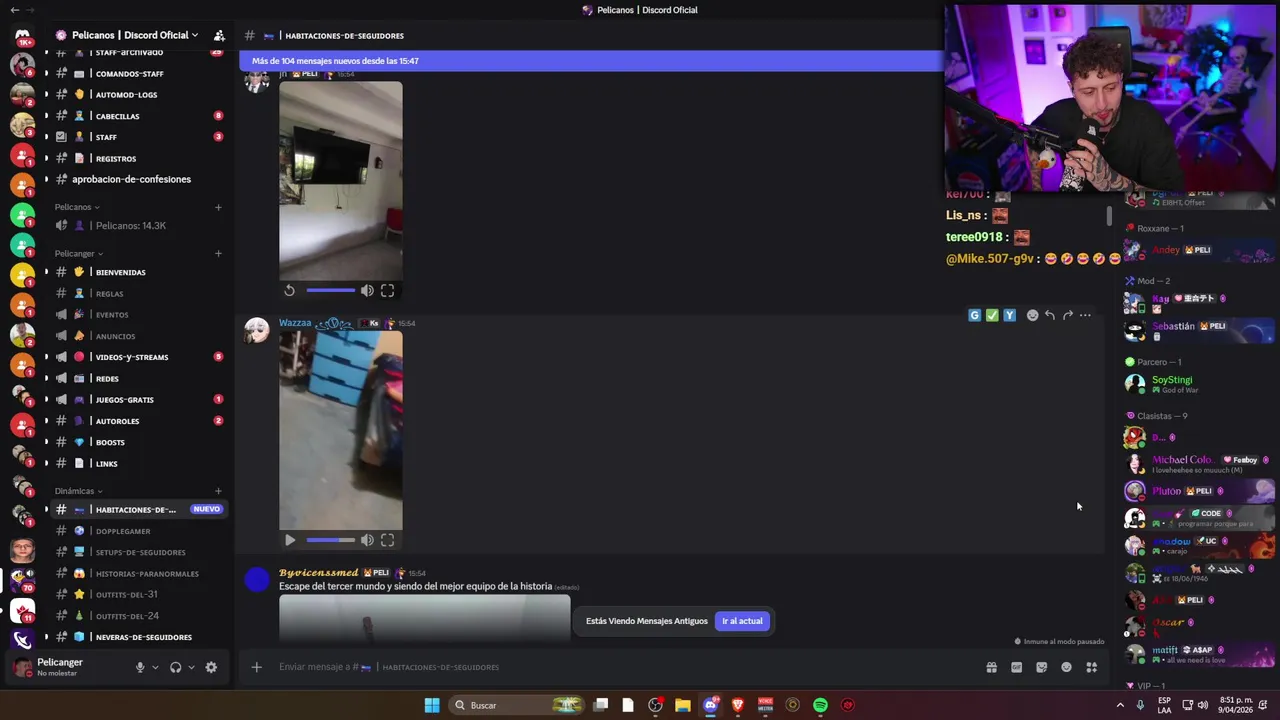The height and width of the screenshot is (720, 1280).
Task: Open microphone input options arrow
Action: (155, 667)
